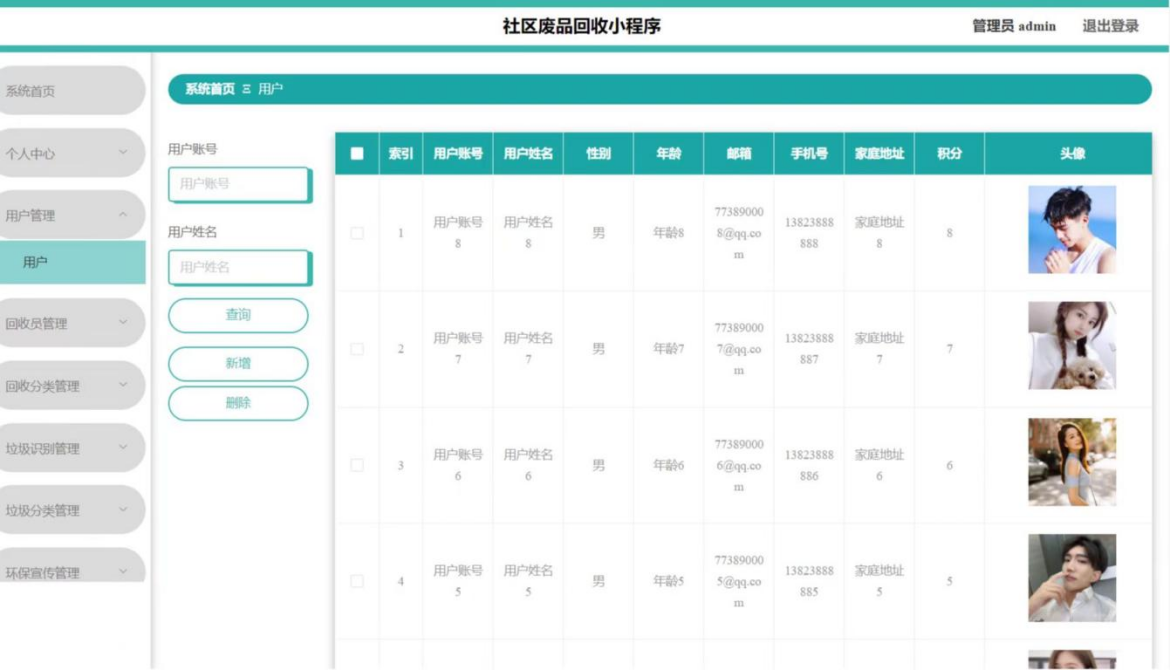
Task: Click the 用户姓名 column header
Action: [528, 153]
